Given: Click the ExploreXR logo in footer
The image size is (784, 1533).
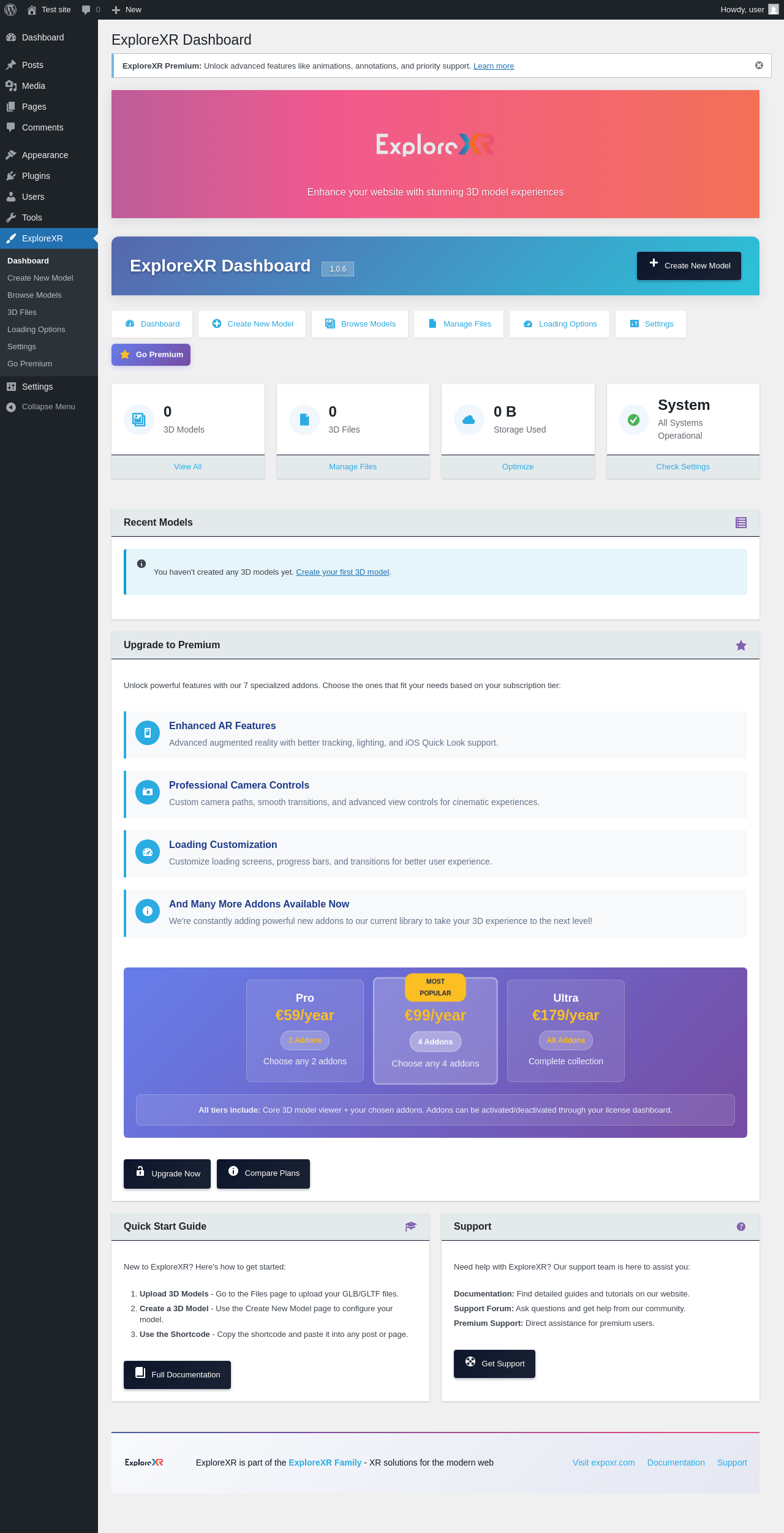Looking at the screenshot, I should click(x=144, y=1463).
